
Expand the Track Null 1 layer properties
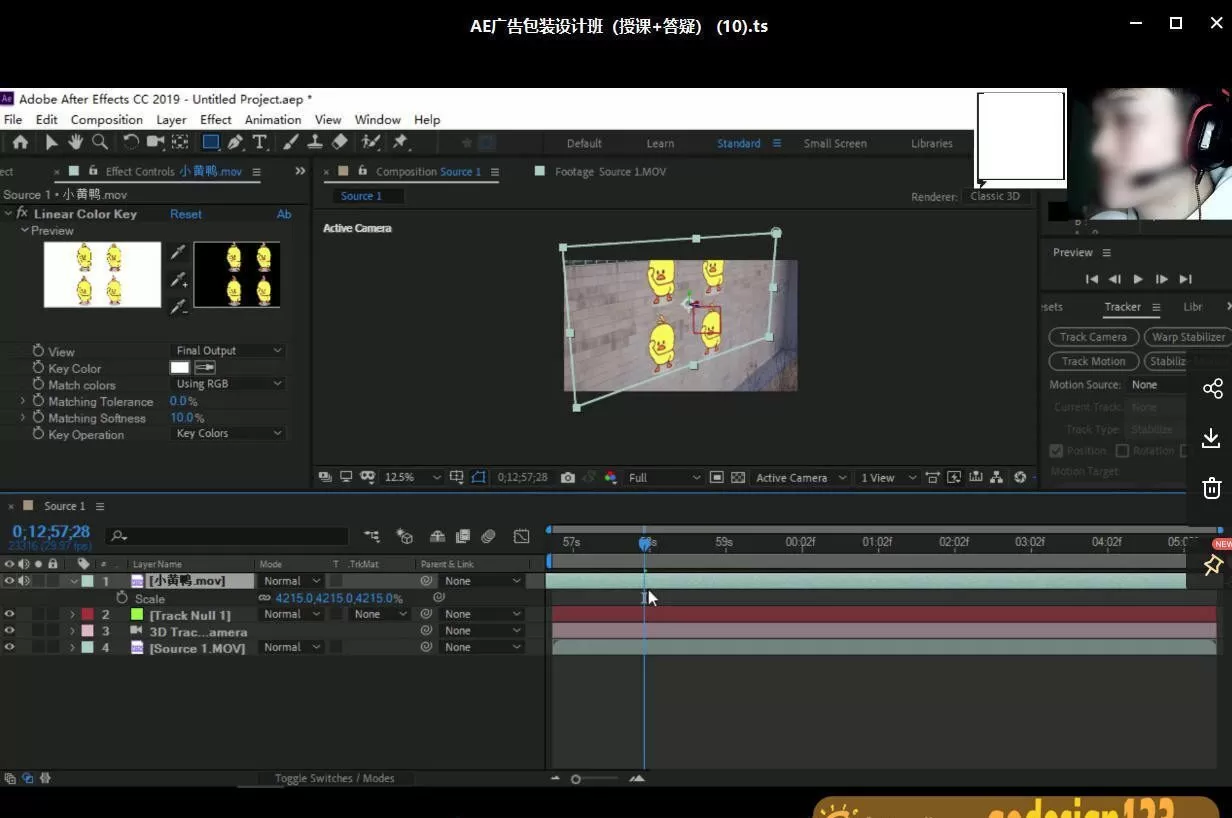tap(72, 615)
